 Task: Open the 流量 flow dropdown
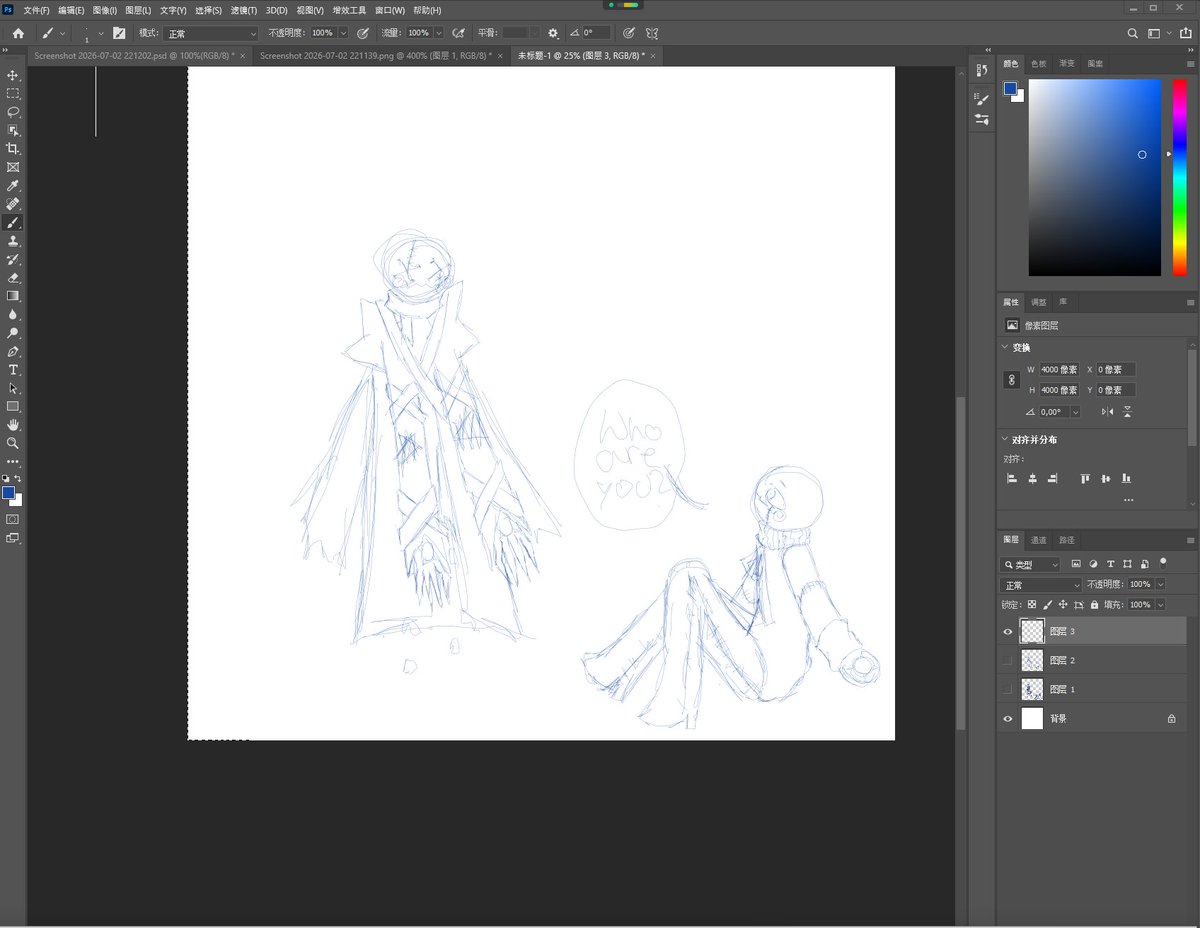pos(438,33)
